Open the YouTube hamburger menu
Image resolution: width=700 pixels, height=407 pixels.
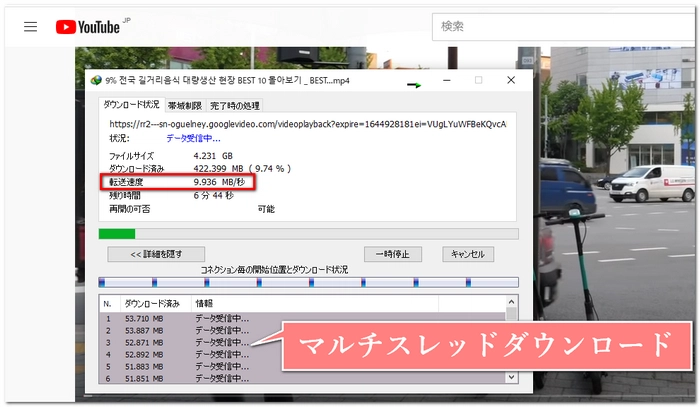pos(31,27)
